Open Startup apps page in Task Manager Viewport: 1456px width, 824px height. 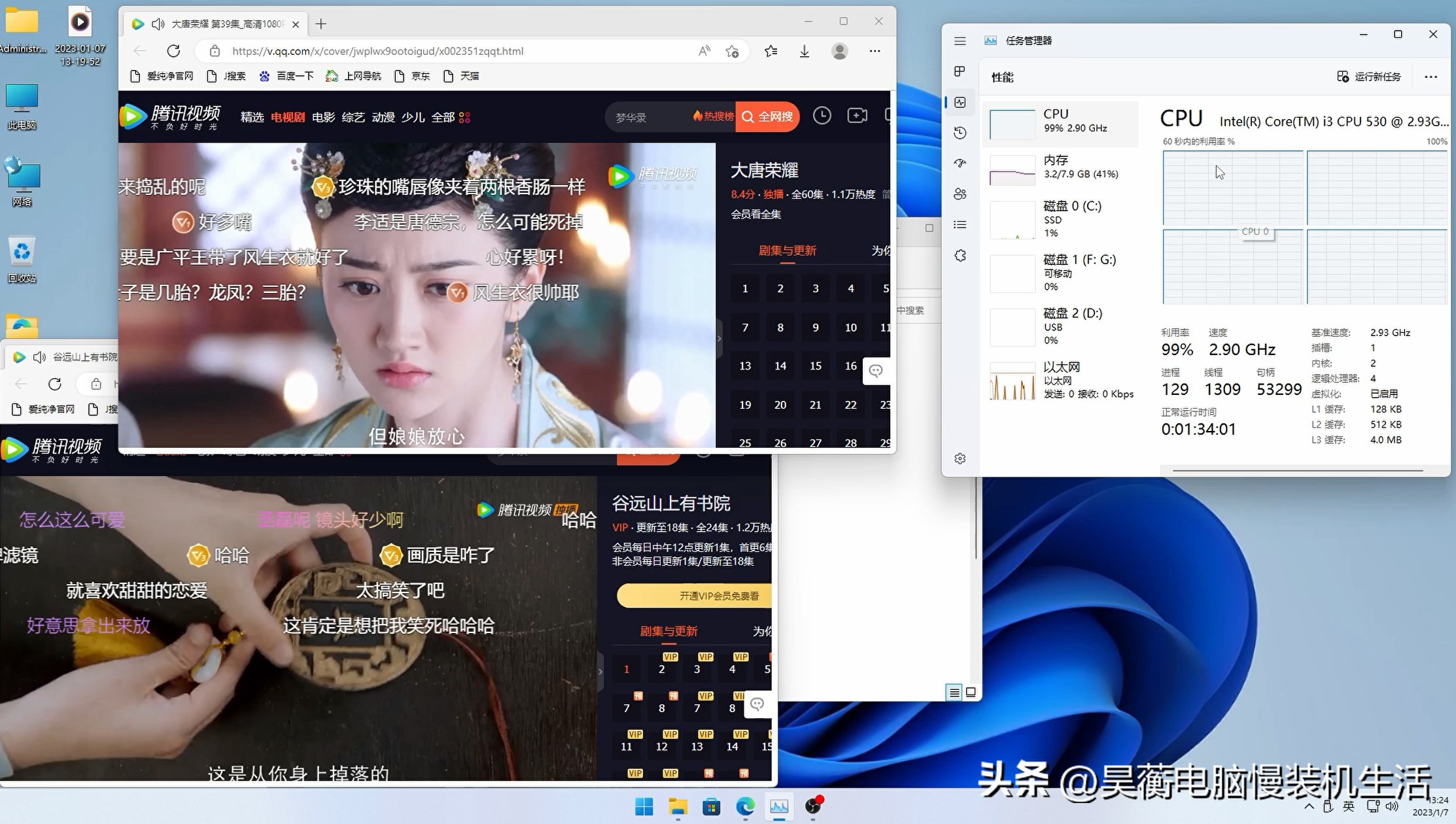click(960, 163)
